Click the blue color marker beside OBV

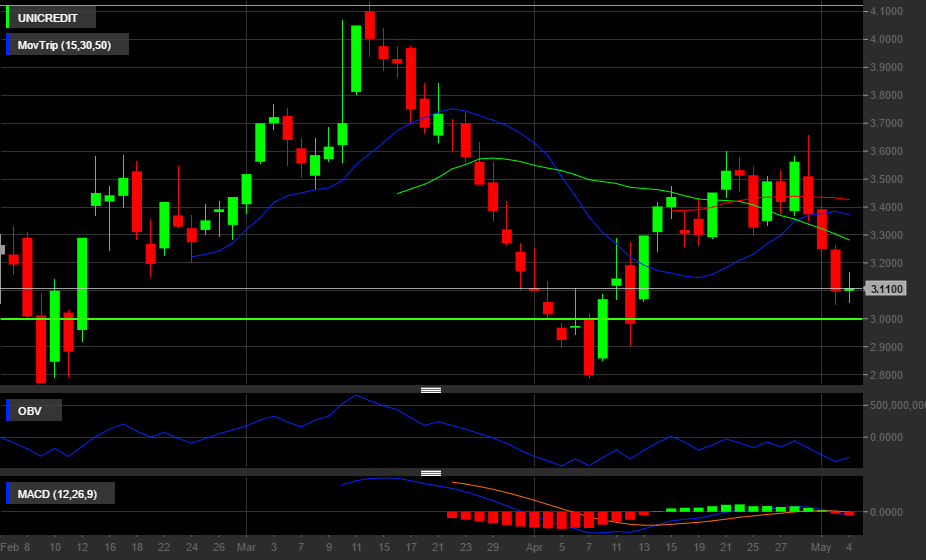pyautogui.click(x=9, y=410)
